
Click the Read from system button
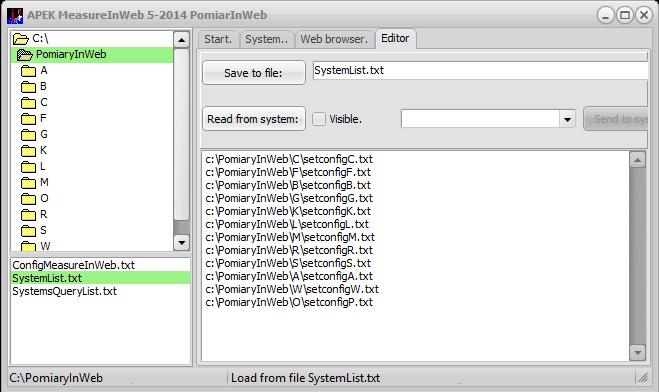(x=253, y=119)
